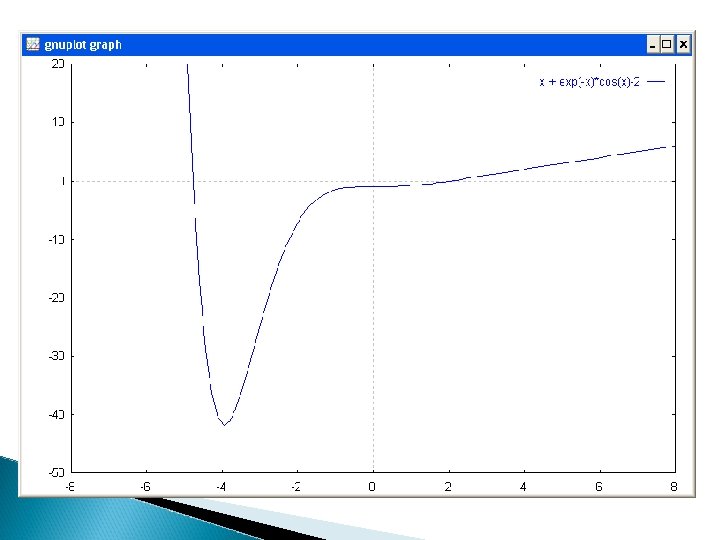Click the x-axis label 4
Viewport: 720px width, 540px height.
point(523,487)
